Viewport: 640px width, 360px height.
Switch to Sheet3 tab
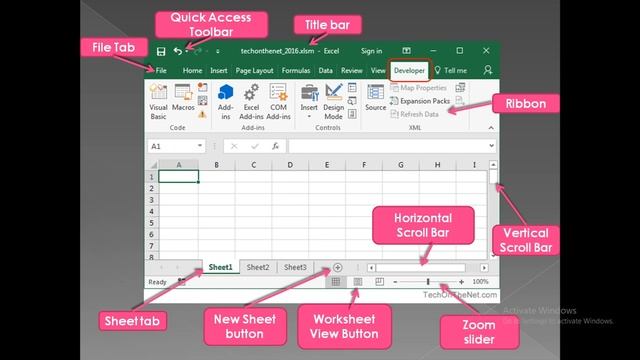click(295, 267)
